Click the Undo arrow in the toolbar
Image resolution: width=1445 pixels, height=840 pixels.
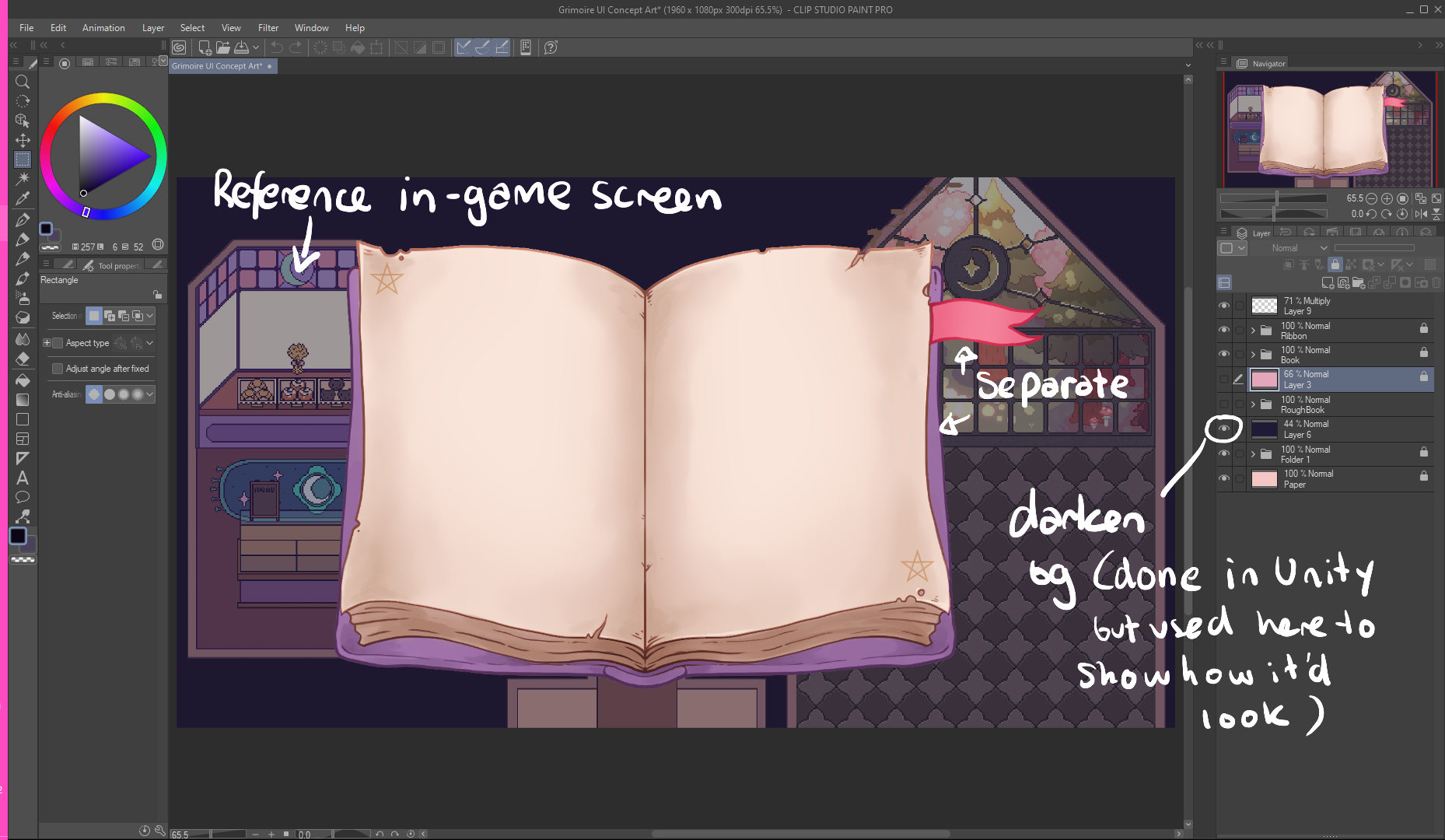click(x=278, y=47)
